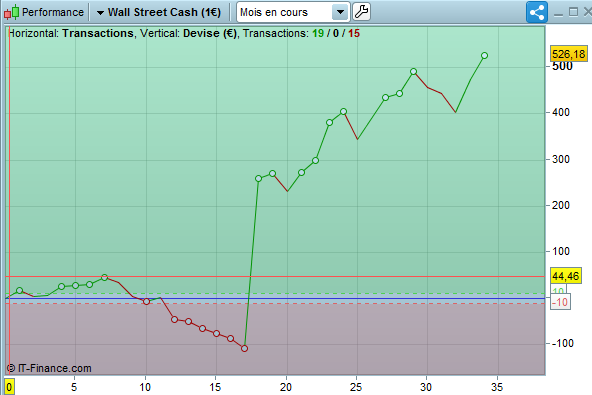The height and width of the screenshot is (395, 592).
Task: Click the -10 red threshold label
Action: (560, 302)
